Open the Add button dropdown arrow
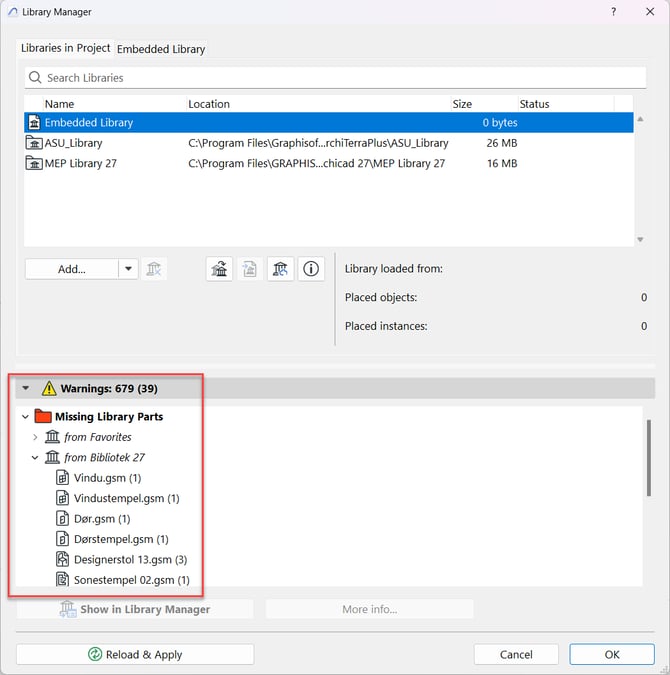 tap(128, 268)
